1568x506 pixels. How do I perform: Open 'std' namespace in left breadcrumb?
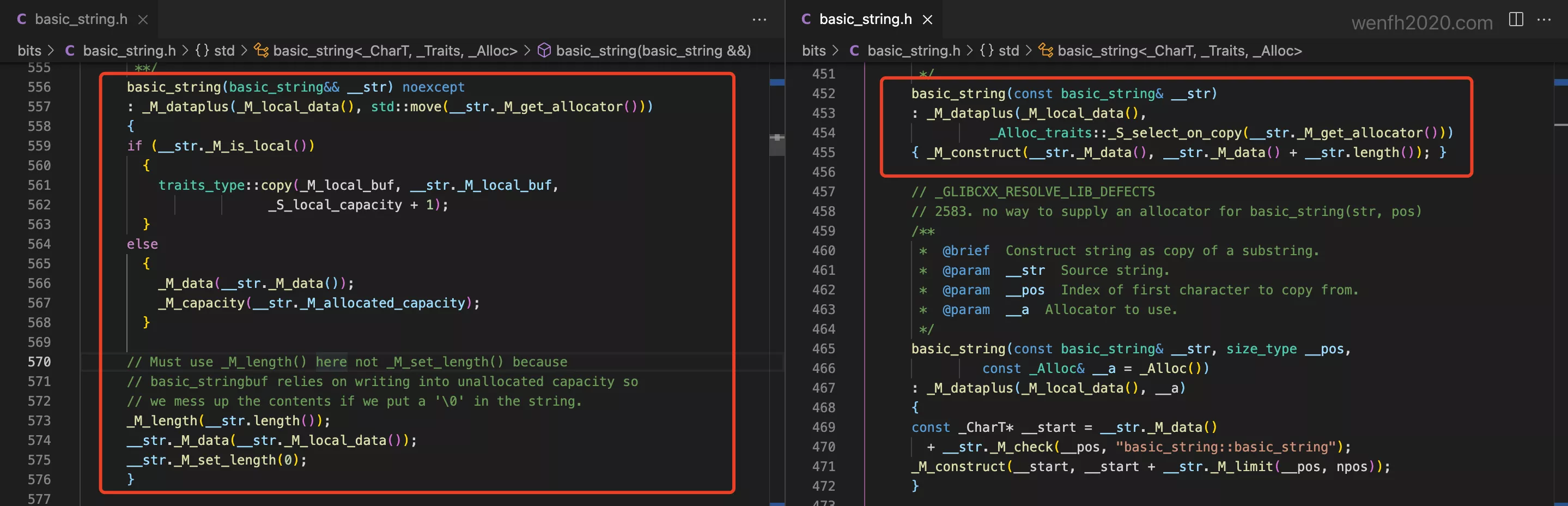pos(224,51)
